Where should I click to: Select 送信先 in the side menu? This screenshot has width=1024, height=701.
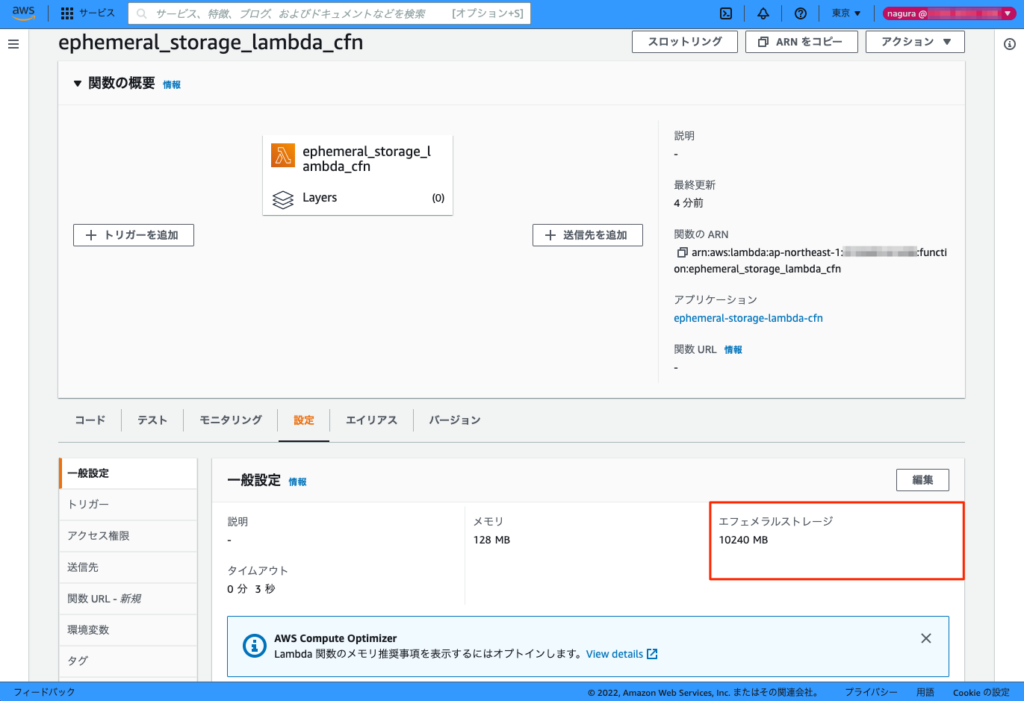tap(128, 567)
